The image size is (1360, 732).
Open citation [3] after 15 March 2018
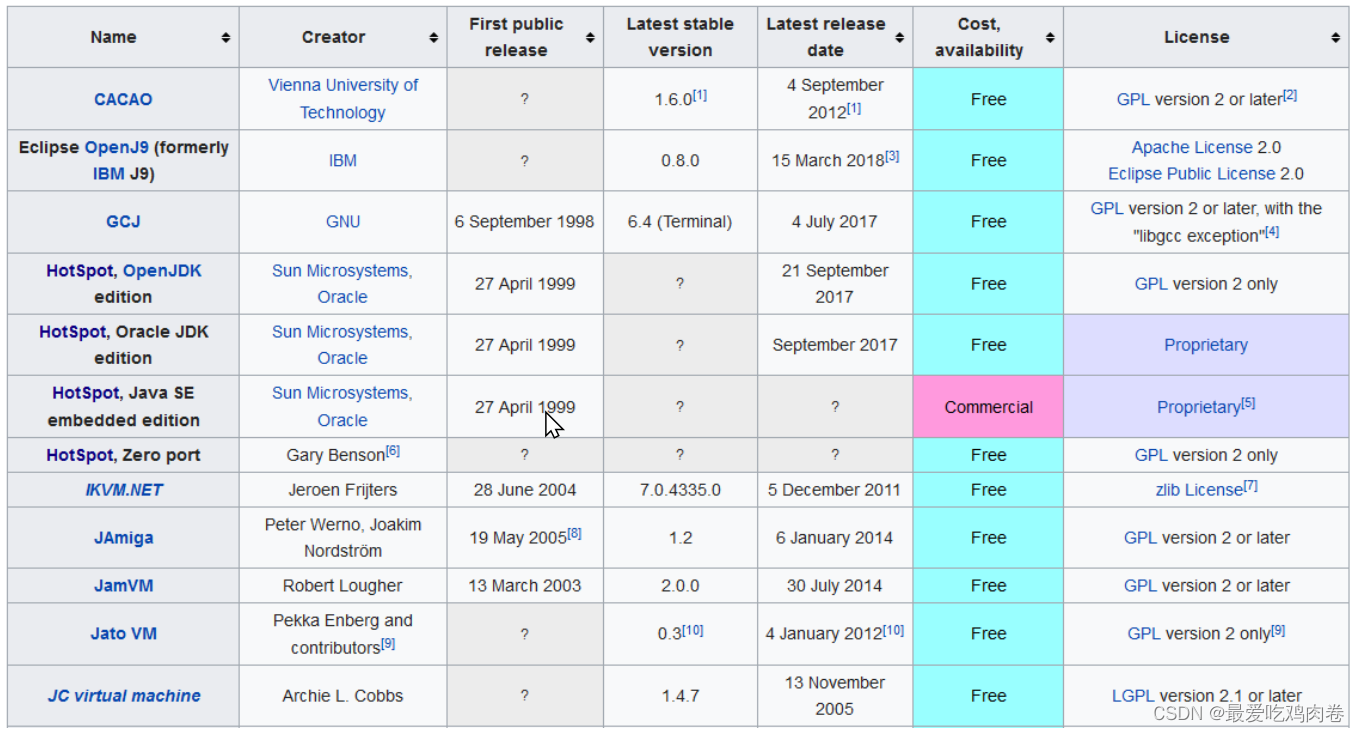pyautogui.click(x=892, y=156)
